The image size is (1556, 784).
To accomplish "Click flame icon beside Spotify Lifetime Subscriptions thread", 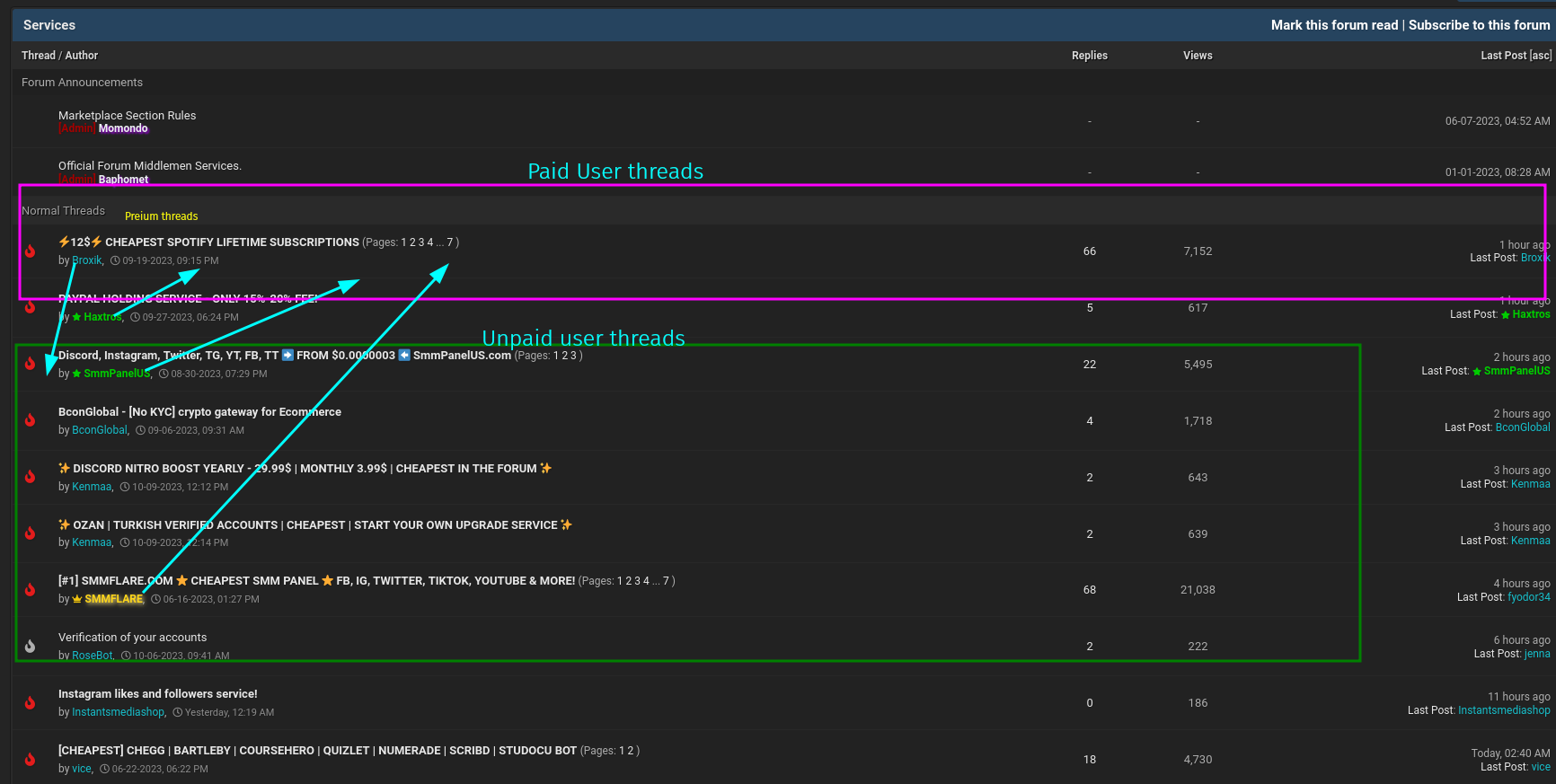I will pyautogui.click(x=30, y=251).
